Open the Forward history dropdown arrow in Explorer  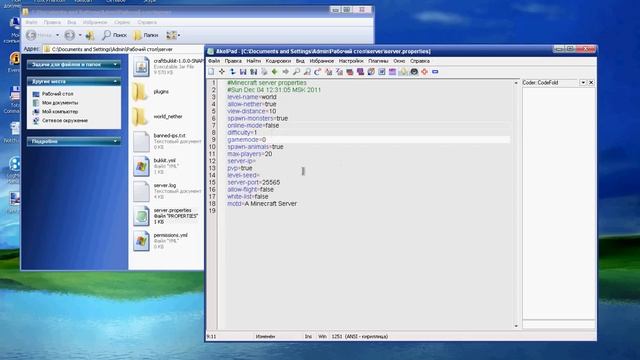coord(80,35)
